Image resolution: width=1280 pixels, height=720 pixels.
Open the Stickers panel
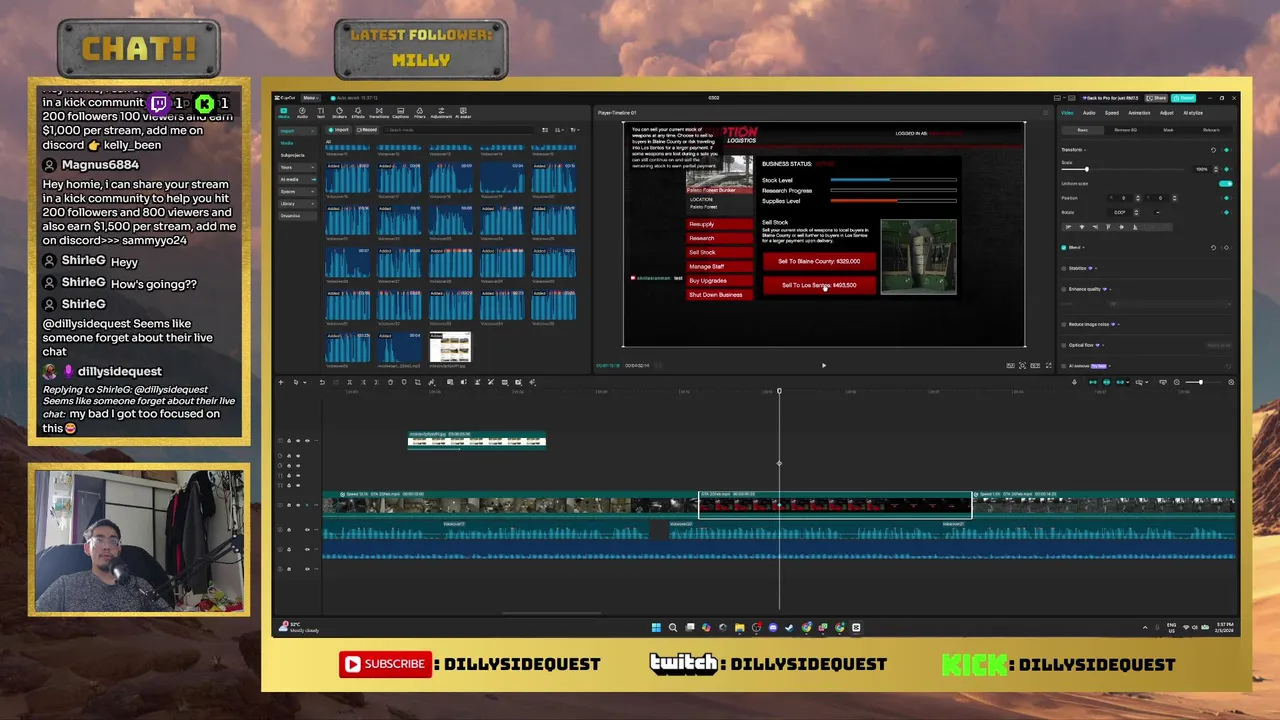coord(339,112)
